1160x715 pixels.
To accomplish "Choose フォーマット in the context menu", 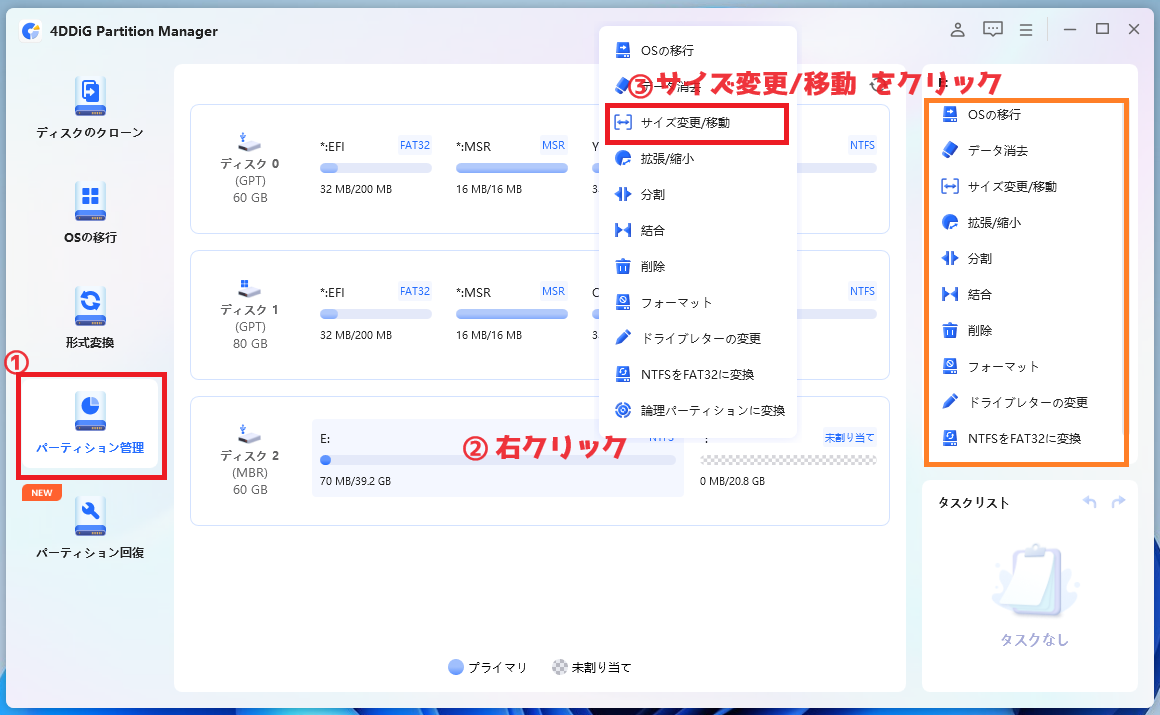I will coord(698,303).
